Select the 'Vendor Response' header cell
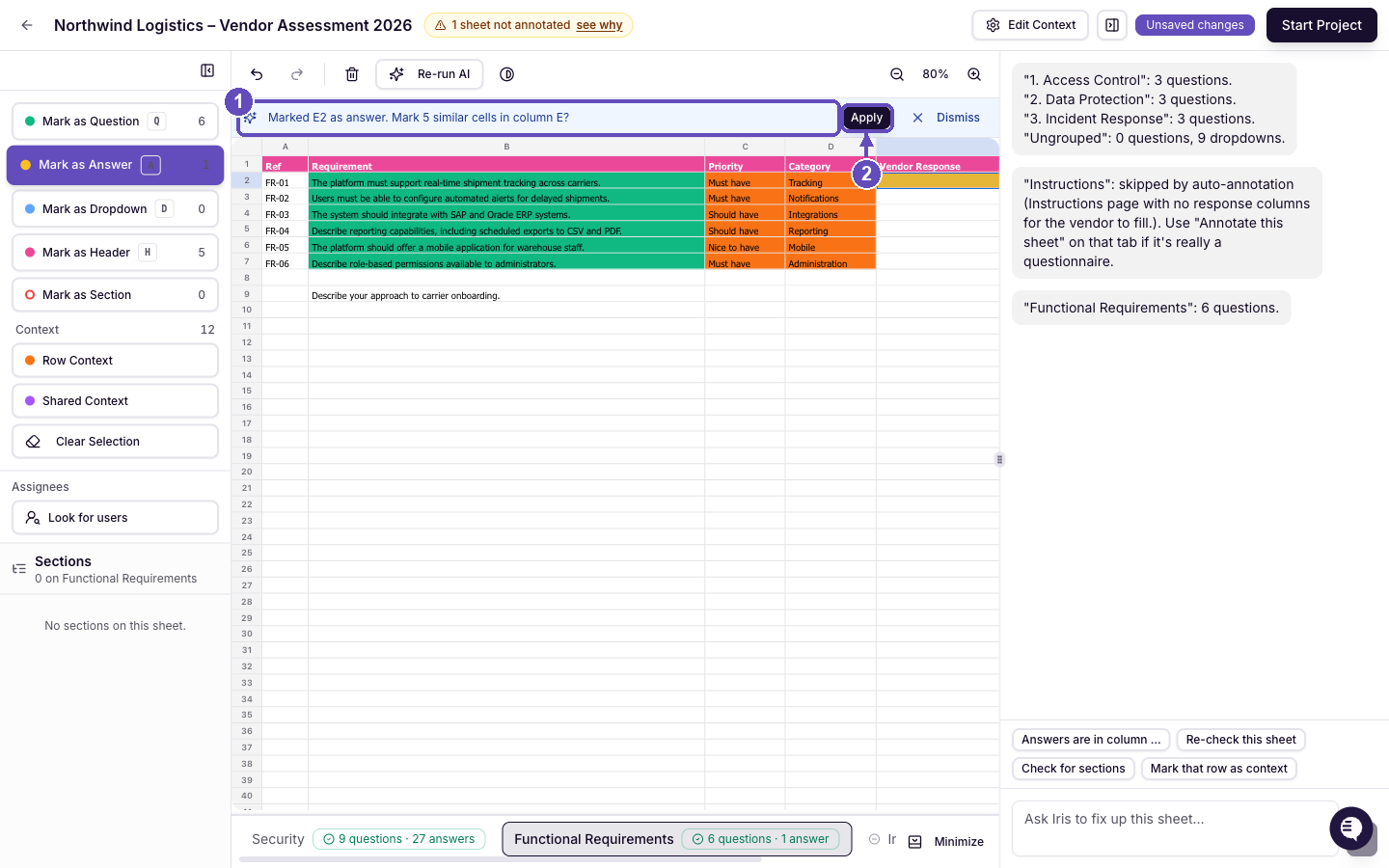This screenshot has height=868, width=1389. pyautogui.click(x=938, y=166)
